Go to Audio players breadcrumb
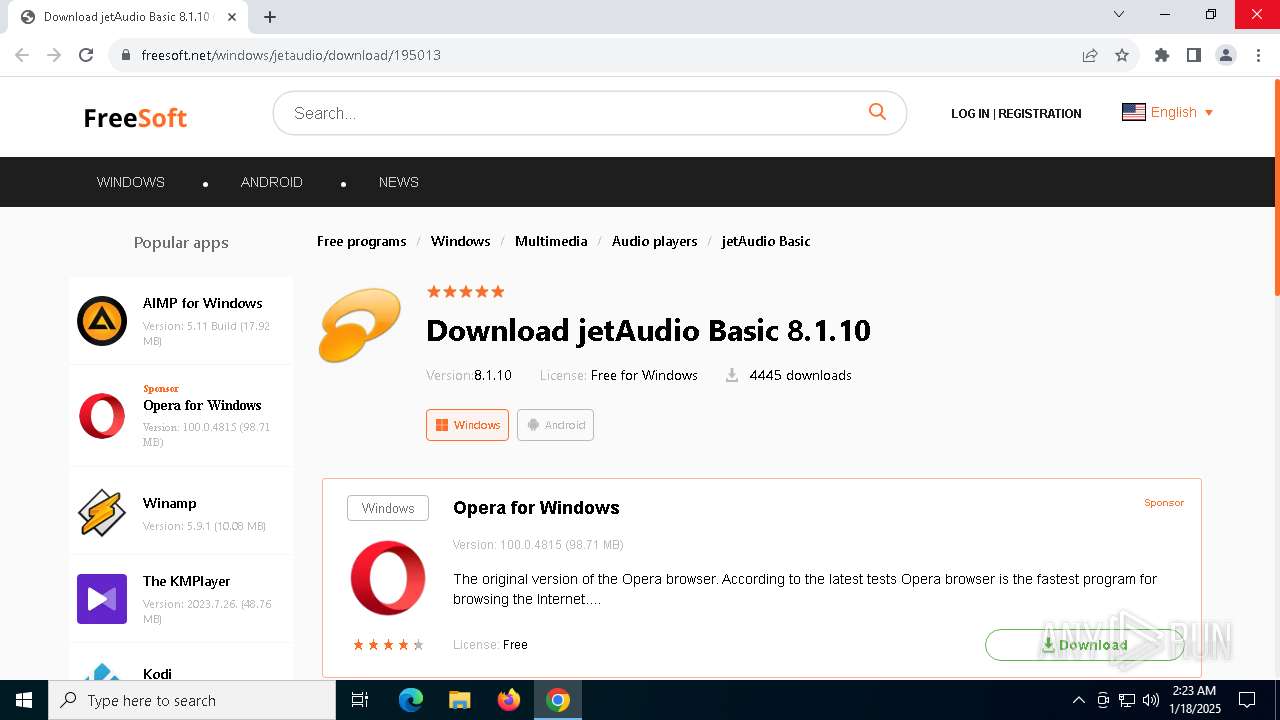 pos(654,241)
